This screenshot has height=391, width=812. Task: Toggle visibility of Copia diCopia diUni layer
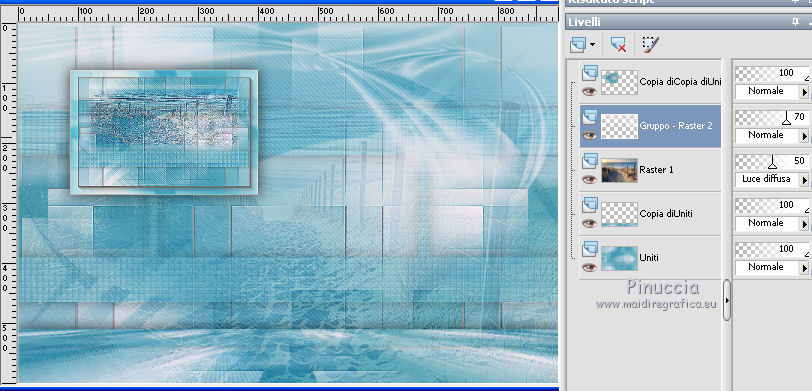point(589,92)
